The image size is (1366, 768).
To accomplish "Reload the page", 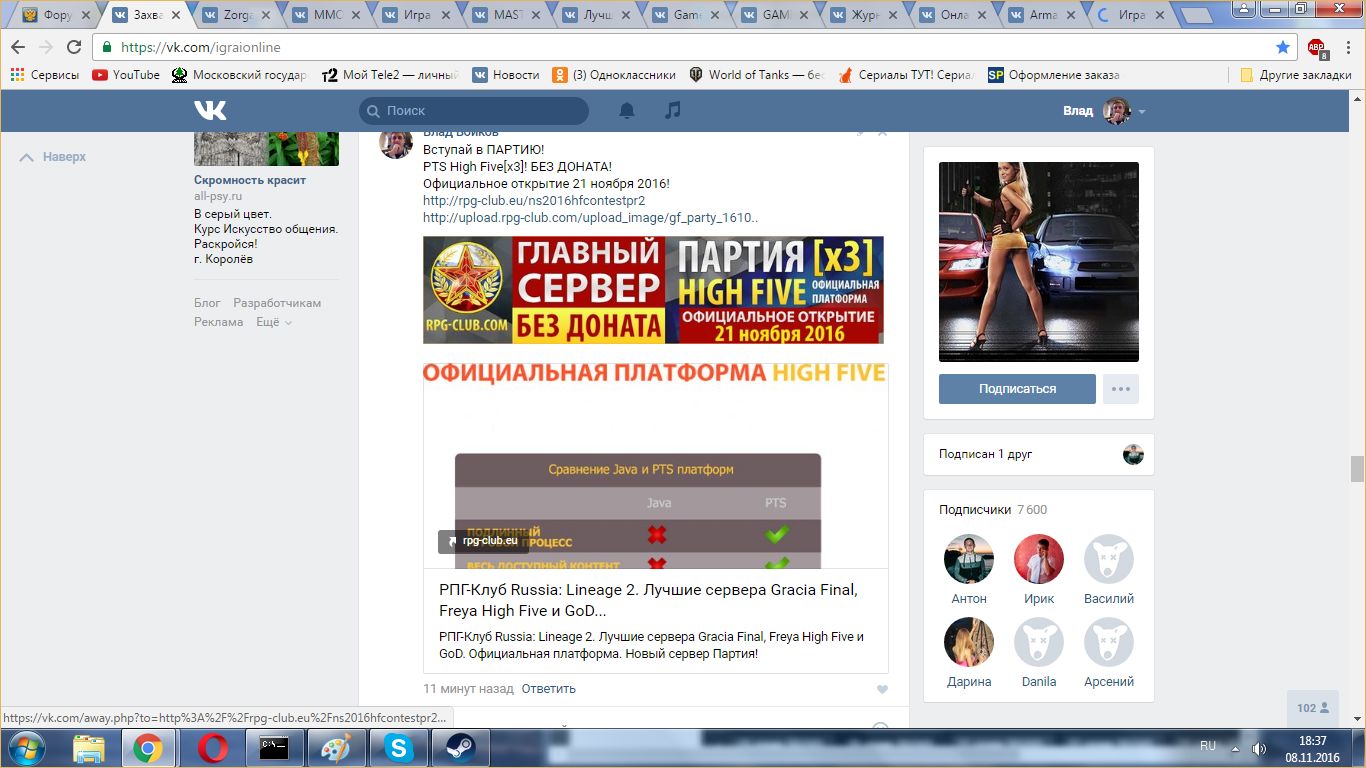I will coord(73,47).
